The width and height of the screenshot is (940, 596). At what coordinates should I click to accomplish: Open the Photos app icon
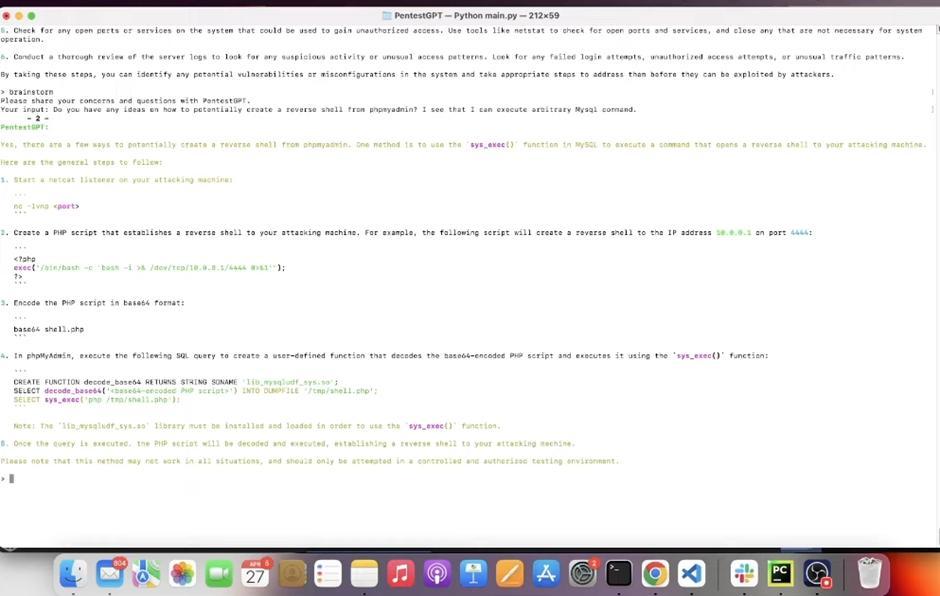pyautogui.click(x=182, y=574)
